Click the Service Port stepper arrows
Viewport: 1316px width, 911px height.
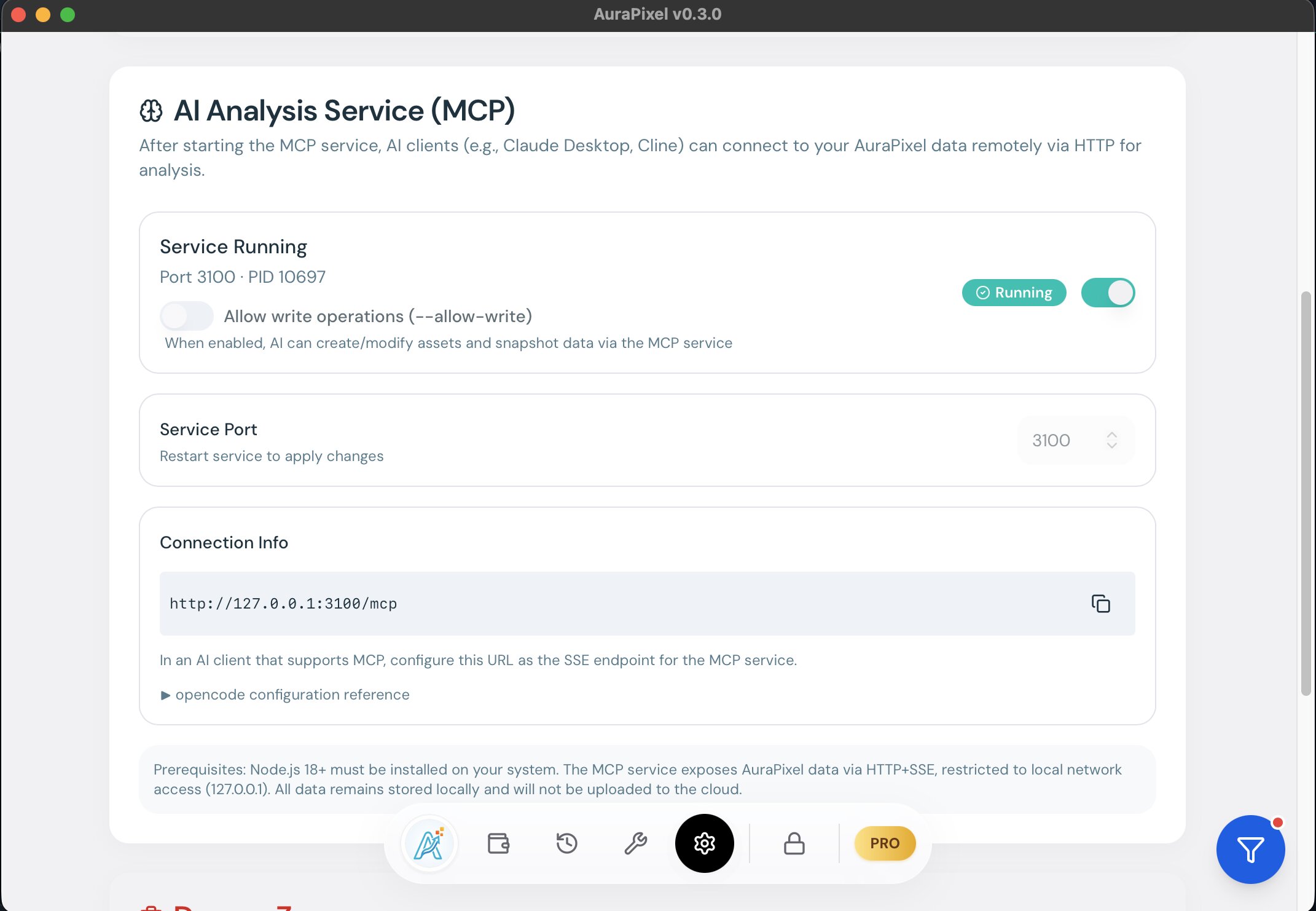(x=1111, y=440)
